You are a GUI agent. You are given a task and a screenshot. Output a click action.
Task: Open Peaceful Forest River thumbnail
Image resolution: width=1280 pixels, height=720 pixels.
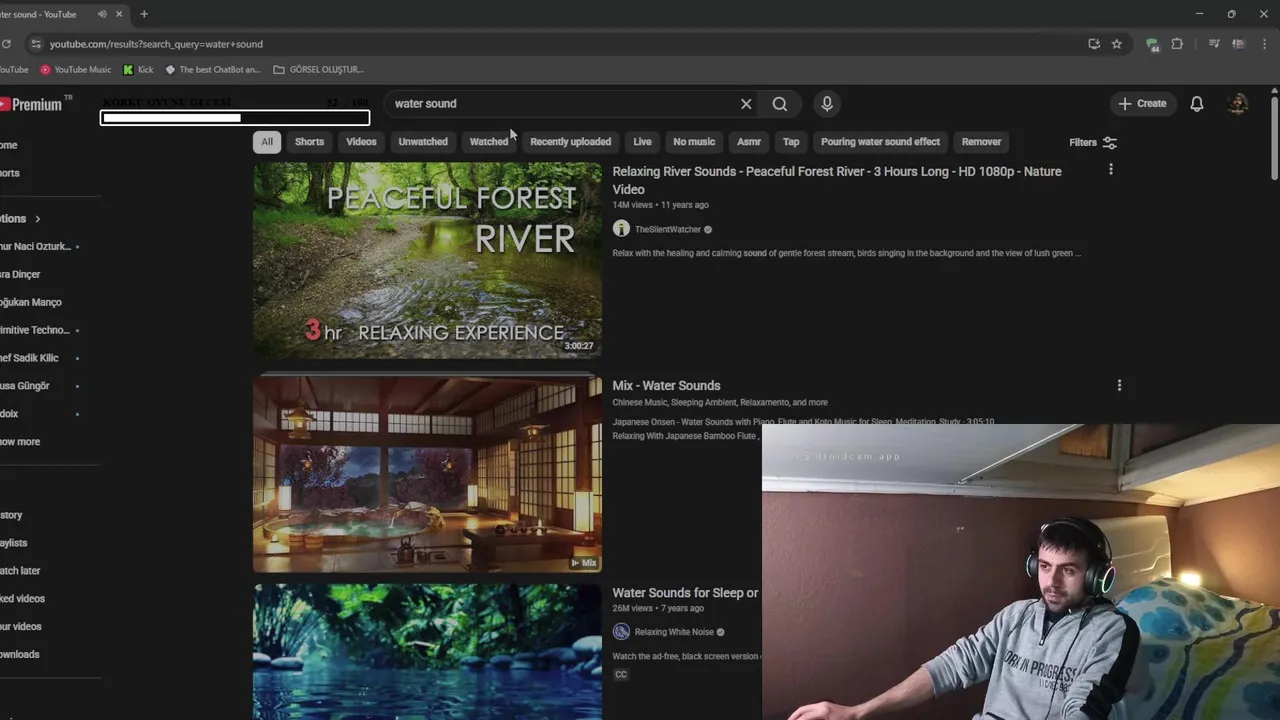pos(427,260)
